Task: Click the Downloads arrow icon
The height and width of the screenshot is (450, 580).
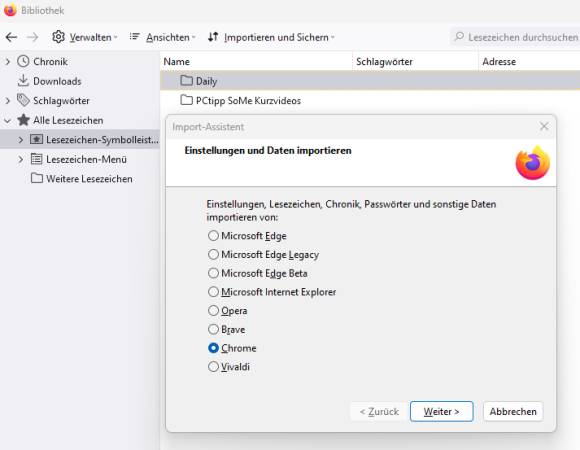Action: [23, 81]
